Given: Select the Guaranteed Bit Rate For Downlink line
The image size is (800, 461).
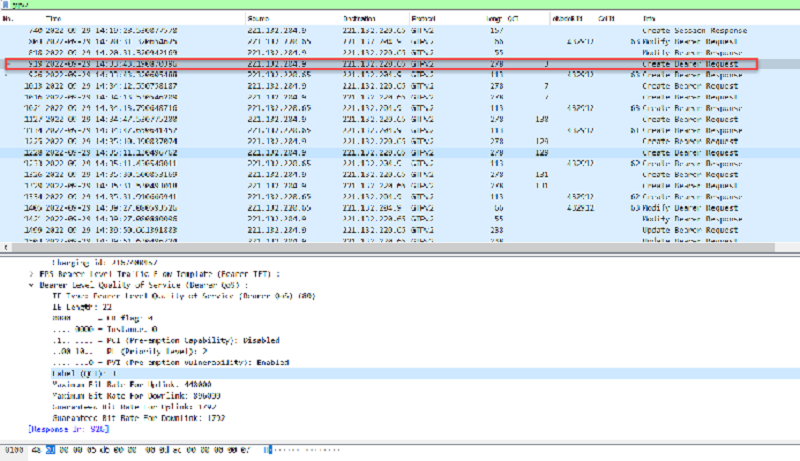Looking at the screenshot, I should point(138,418).
